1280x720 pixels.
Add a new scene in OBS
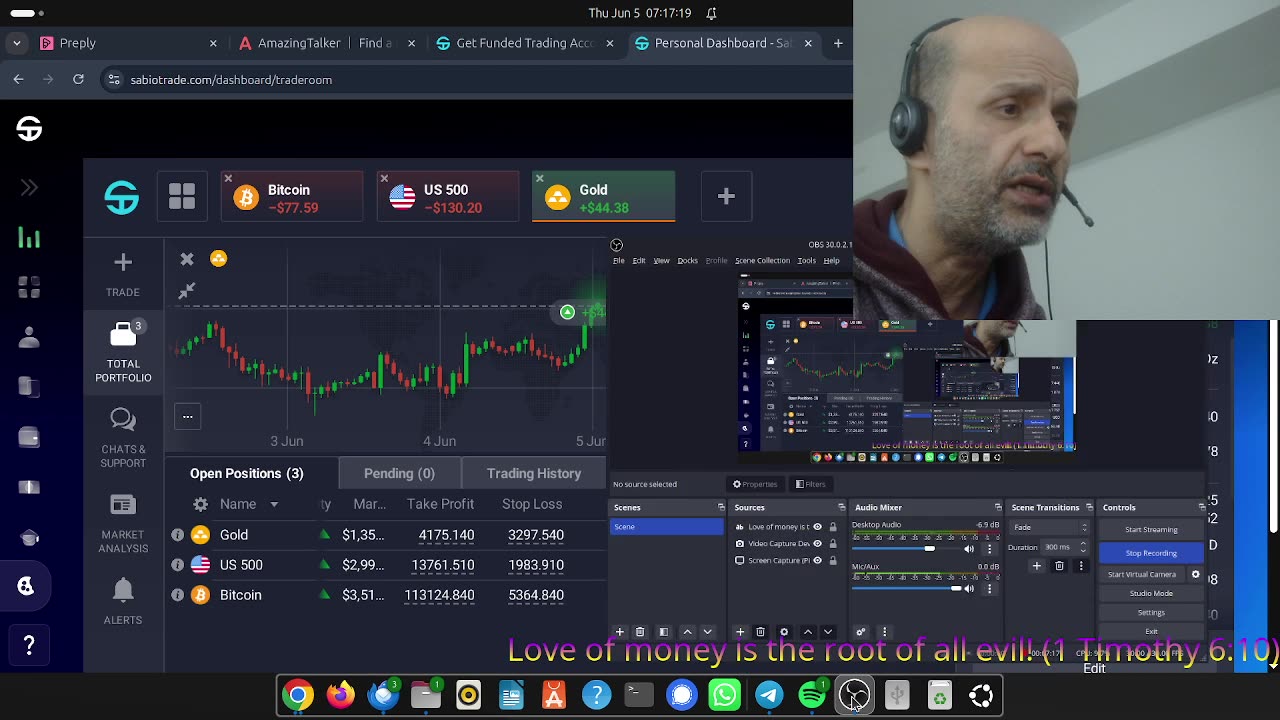(619, 632)
